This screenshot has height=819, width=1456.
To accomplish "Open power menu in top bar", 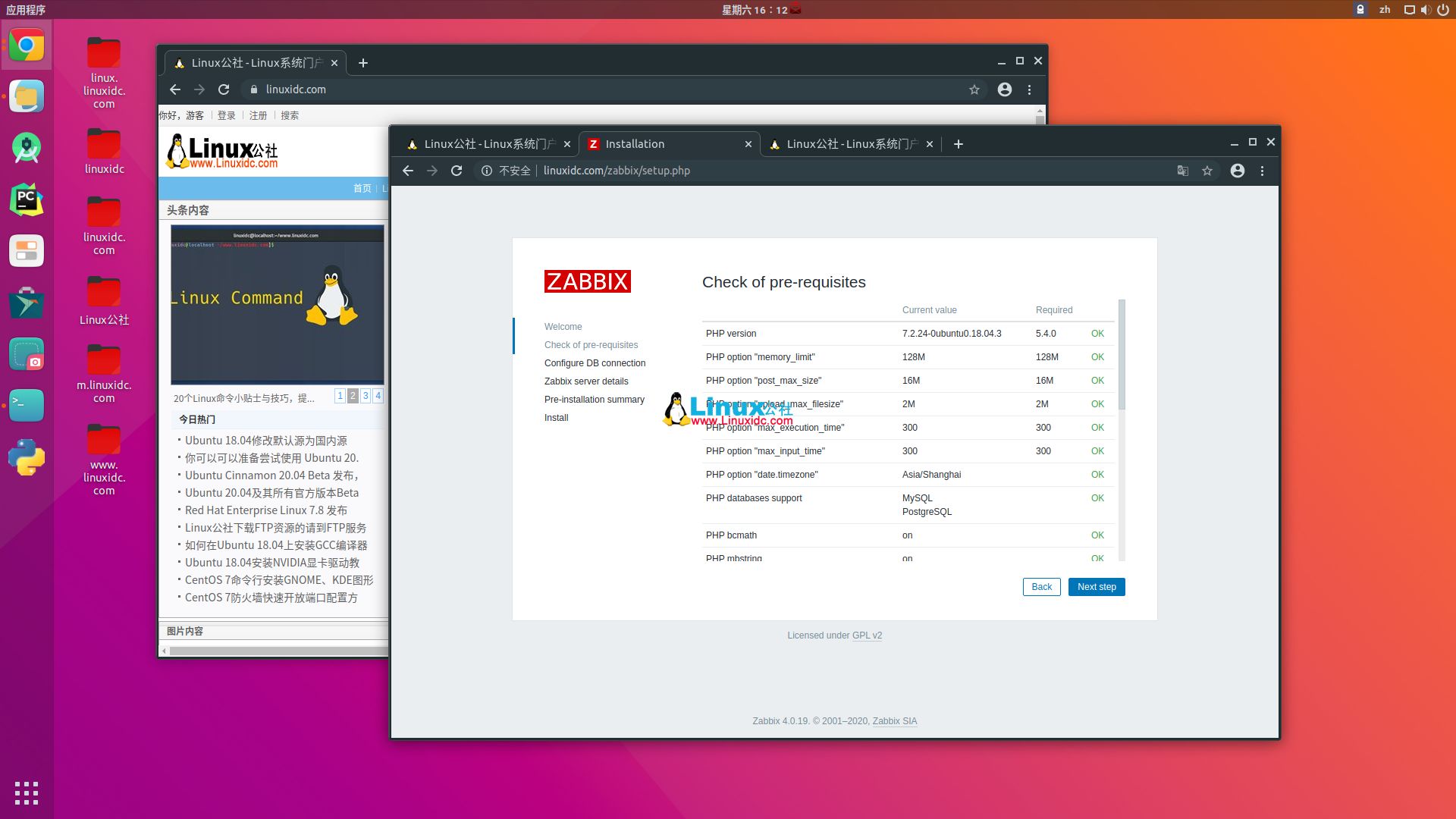I will pyautogui.click(x=1443, y=10).
